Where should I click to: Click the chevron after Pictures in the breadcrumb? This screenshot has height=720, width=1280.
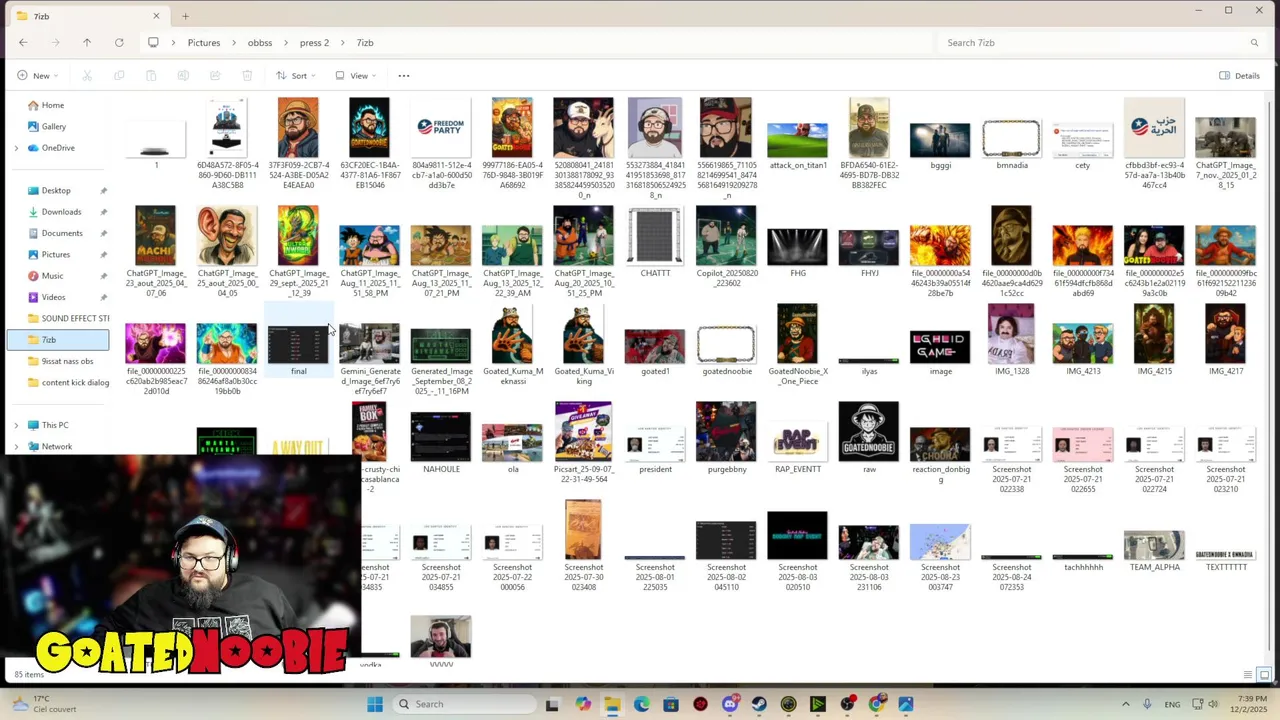coord(234,43)
